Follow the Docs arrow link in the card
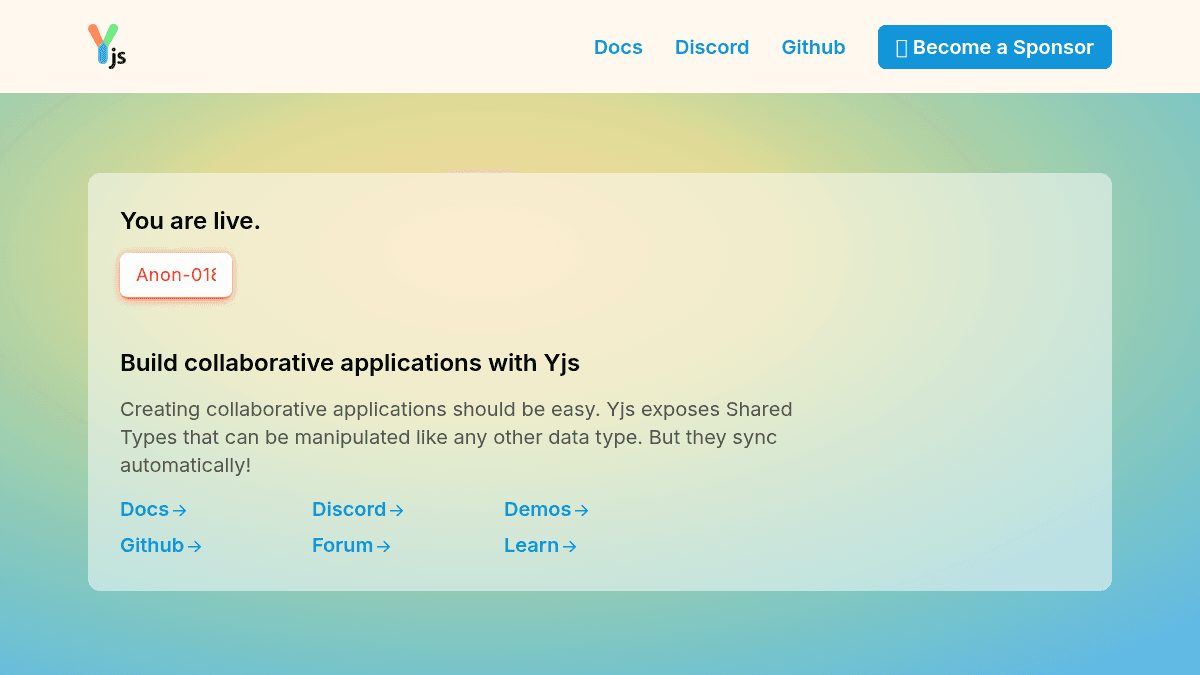Viewport: 1200px width, 675px height. click(153, 510)
